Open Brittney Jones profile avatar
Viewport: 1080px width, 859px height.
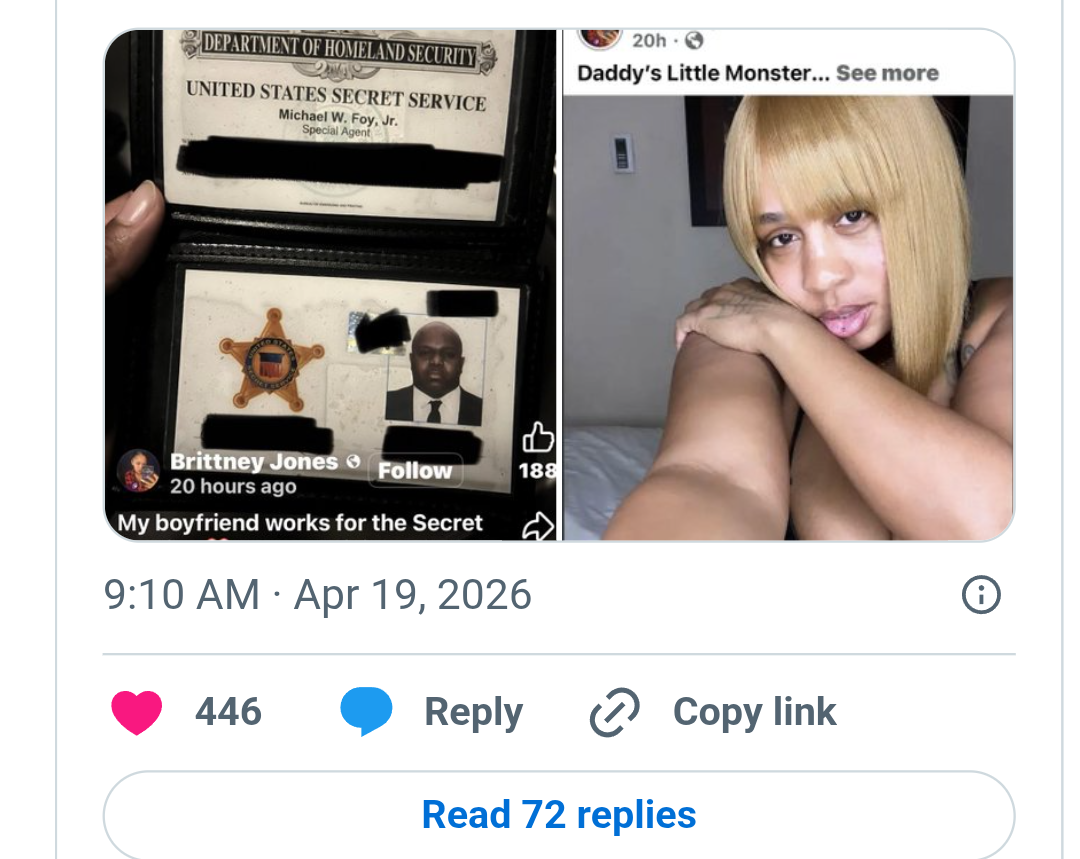coord(138,472)
